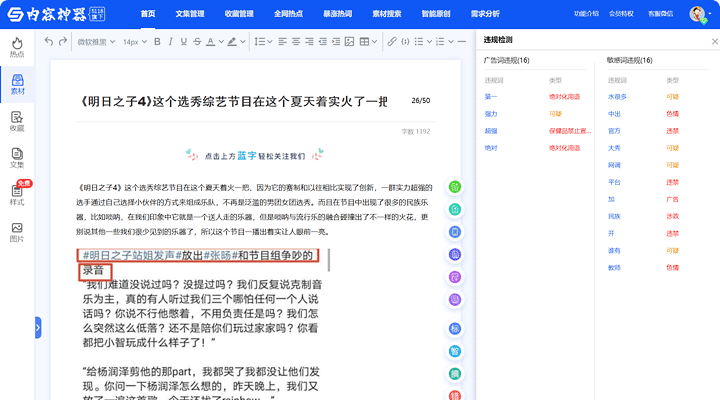This screenshot has width=720, height=400.
Task: Toggle bold formatting
Action: [x=157, y=42]
